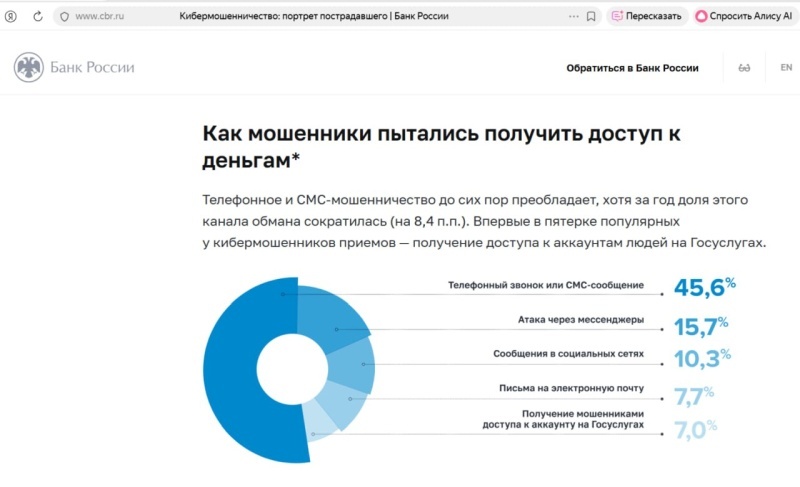Reload the page with refresh icon
800x487 pixels.
click(38, 16)
